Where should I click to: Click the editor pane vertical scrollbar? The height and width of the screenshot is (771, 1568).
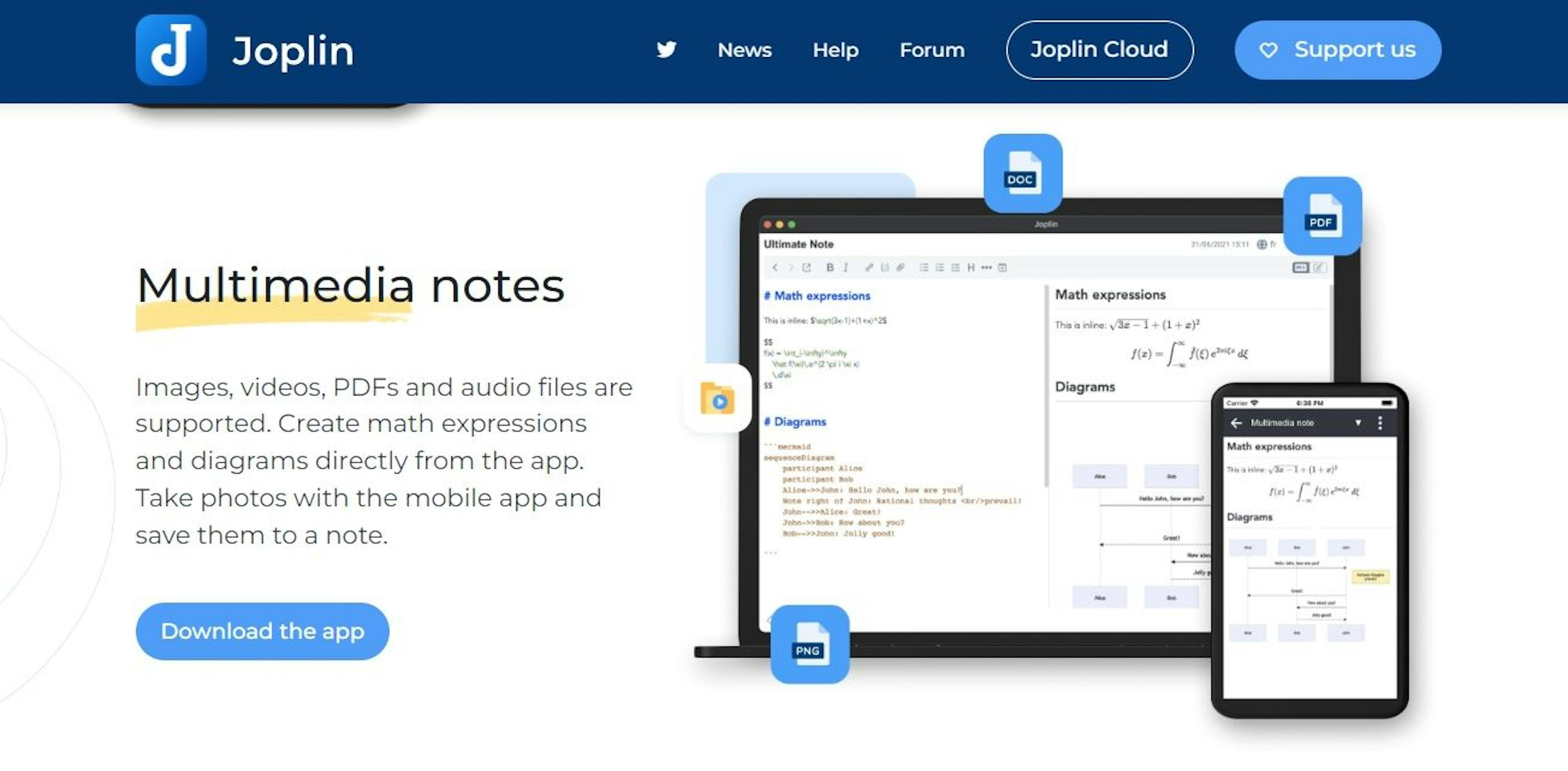click(x=1046, y=386)
